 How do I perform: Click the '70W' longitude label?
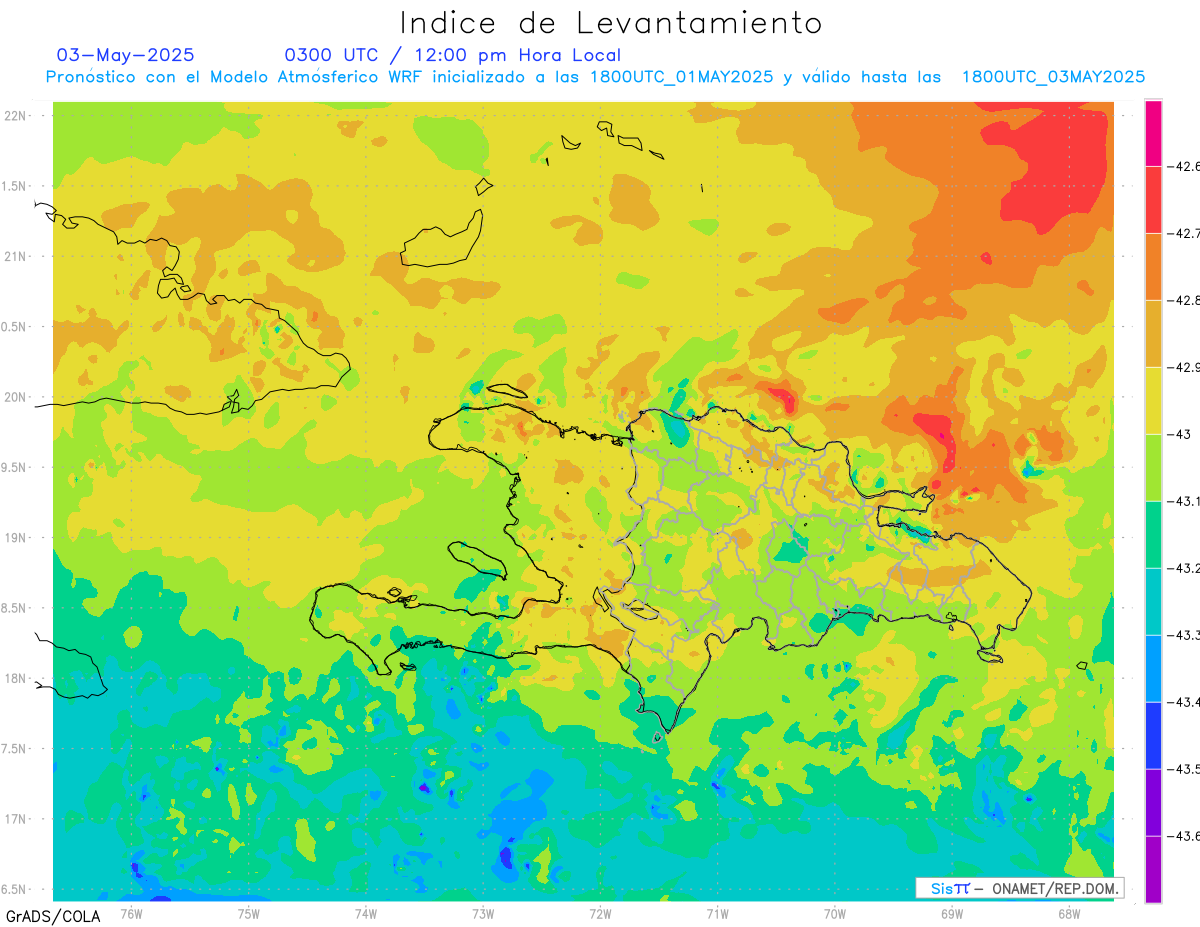(835, 914)
